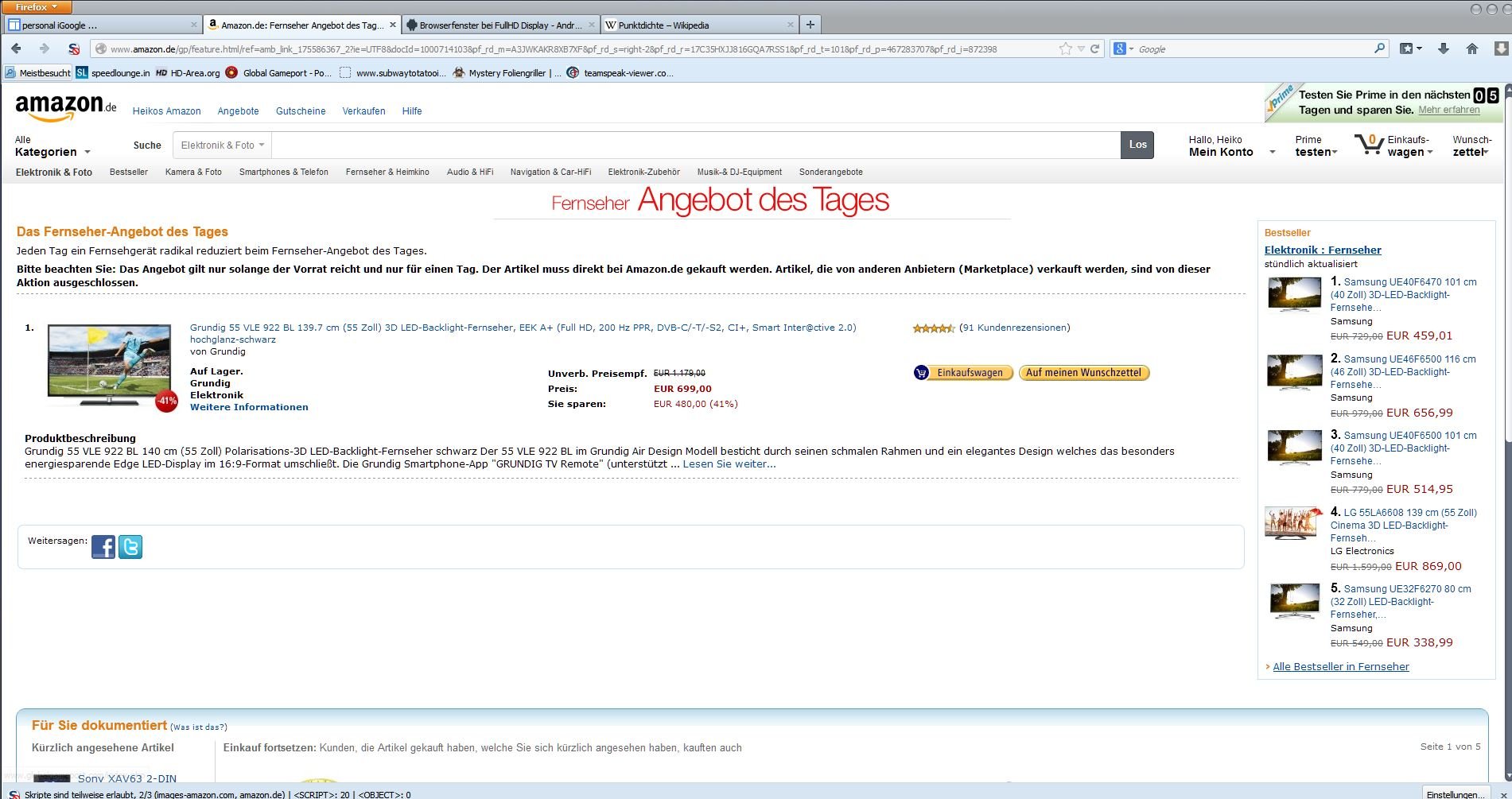Click Auf meinen Wunschzettel button
This screenshot has height=799, width=1512.
click(x=1084, y=373)
